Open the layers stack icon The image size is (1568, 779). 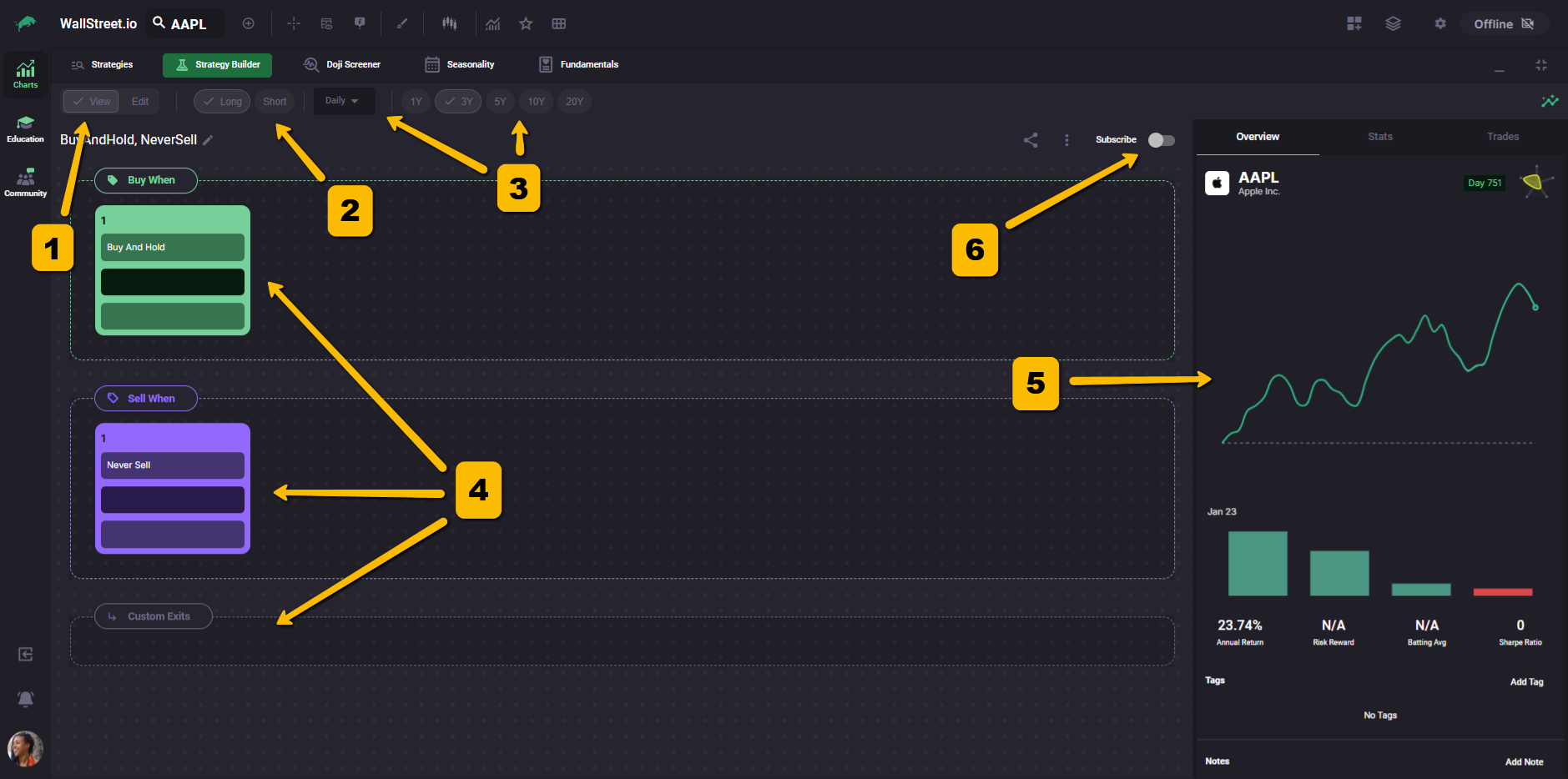pos(1393,23)
